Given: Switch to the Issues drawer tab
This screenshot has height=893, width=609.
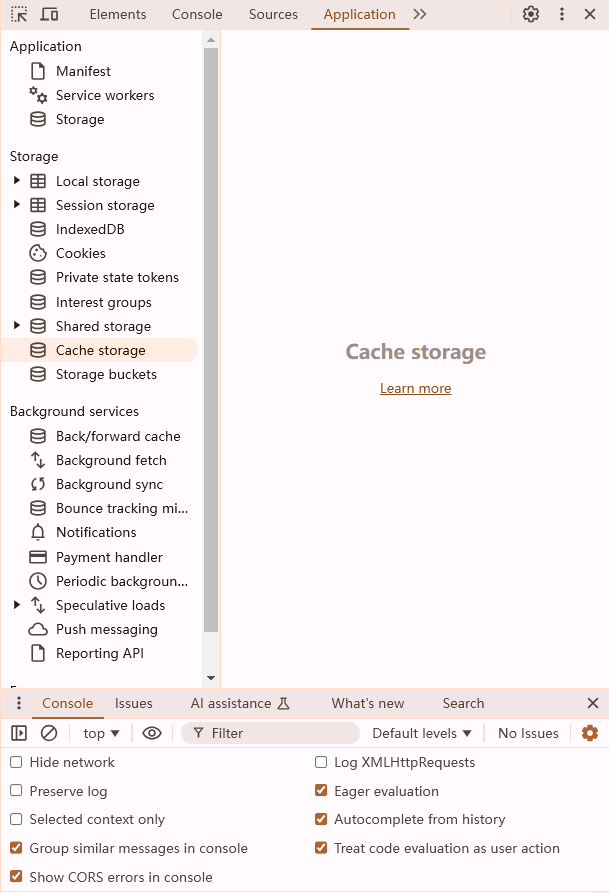Looking at the screenshot, I should (133, 703).
